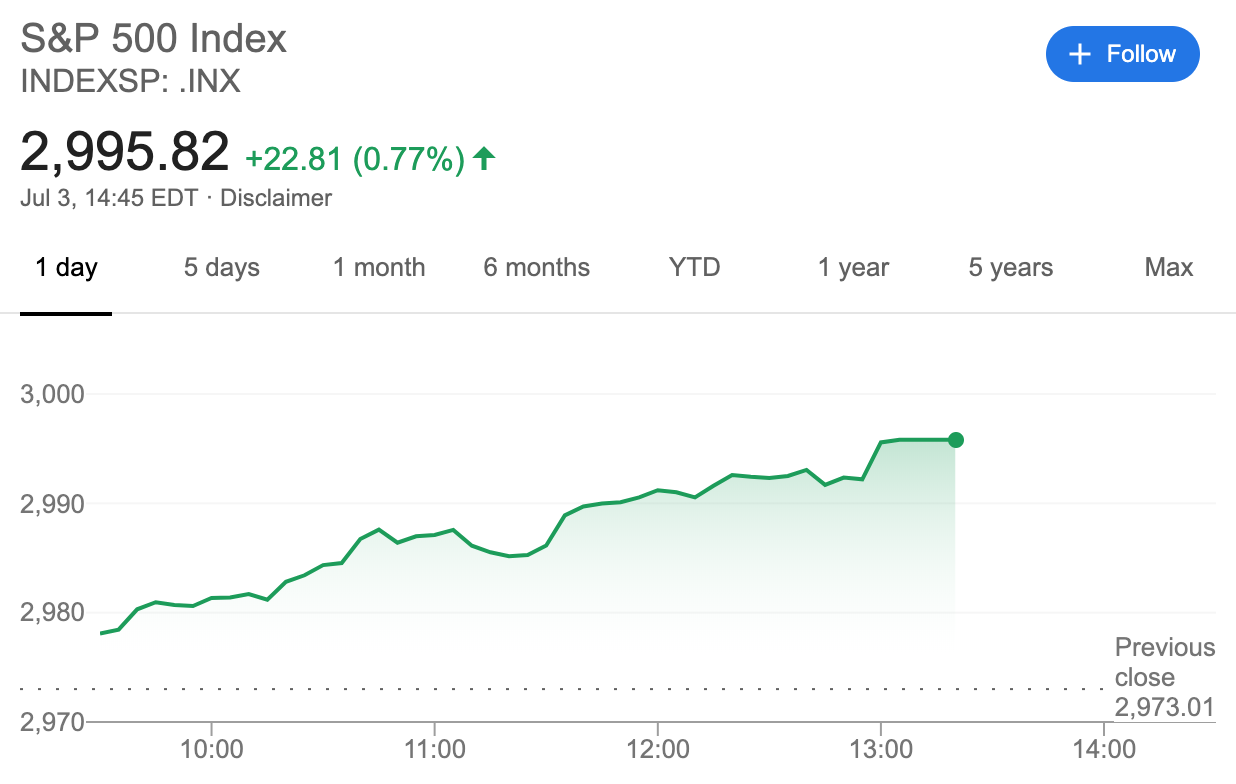Select the YTD tab
Viewport: 1236px width, 784px height.
[694, 268]
